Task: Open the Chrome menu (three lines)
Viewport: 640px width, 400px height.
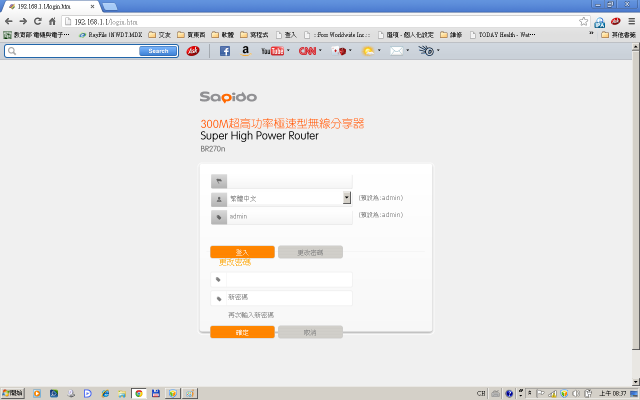Action: pyautogui.click(x=631, y=21)
